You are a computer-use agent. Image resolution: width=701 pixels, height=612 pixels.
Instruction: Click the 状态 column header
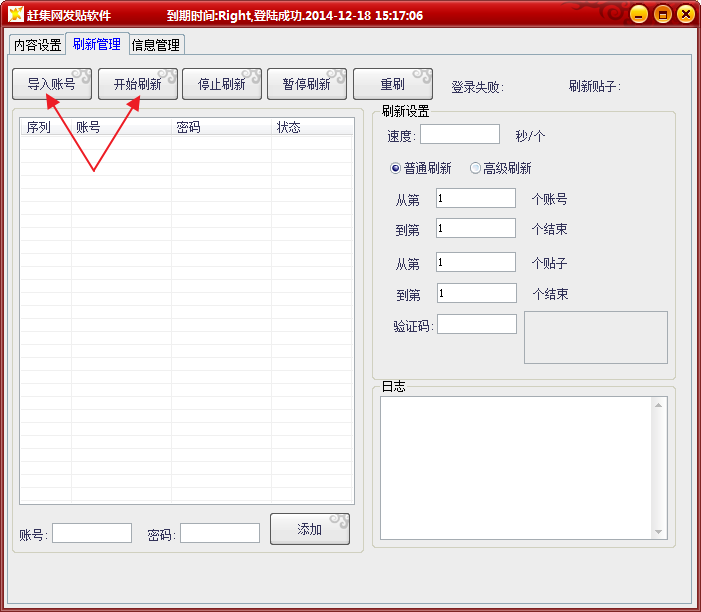(312, 127)
